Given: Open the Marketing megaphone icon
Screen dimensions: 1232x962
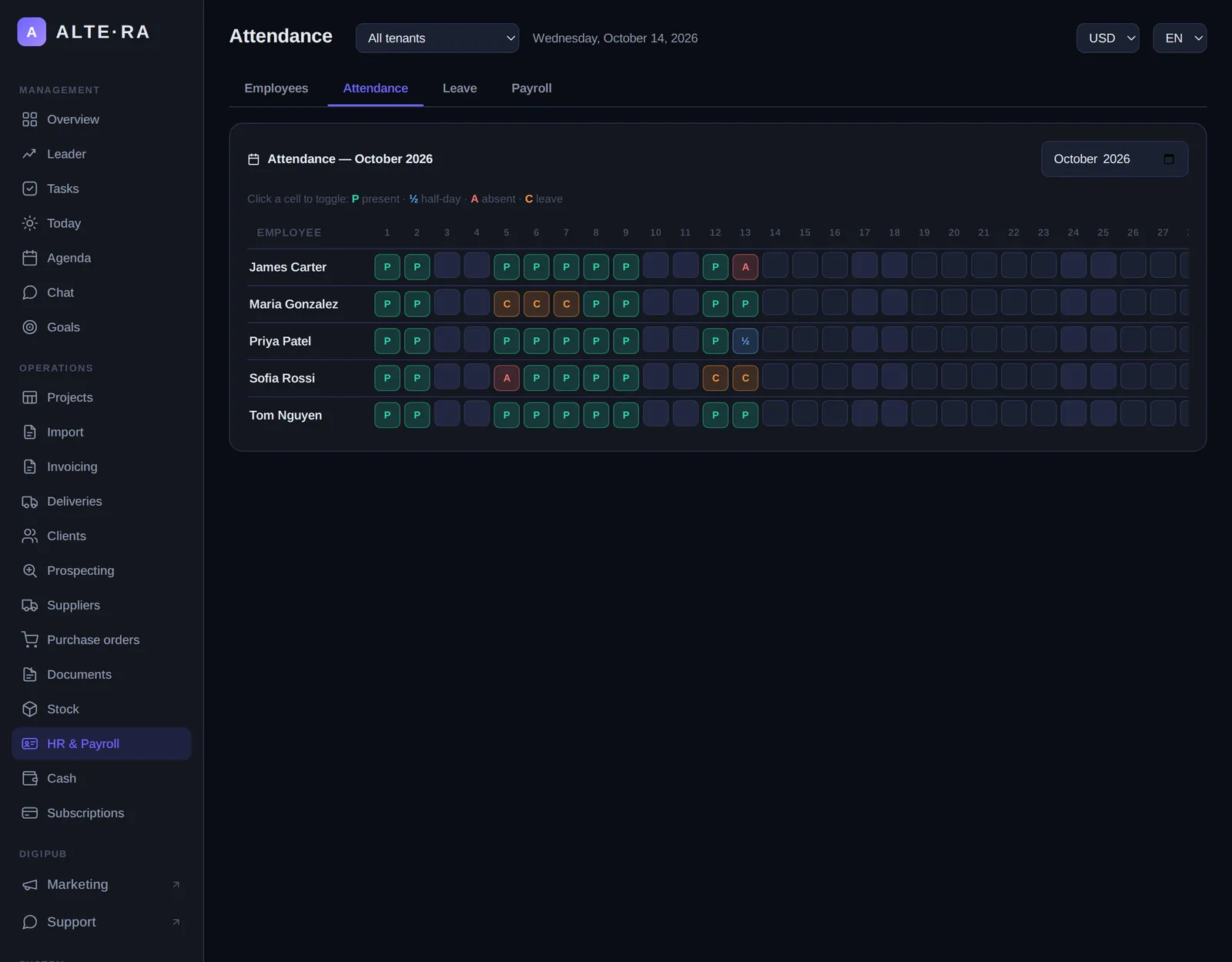Looking at the screenshot, I should coord(29,884).
